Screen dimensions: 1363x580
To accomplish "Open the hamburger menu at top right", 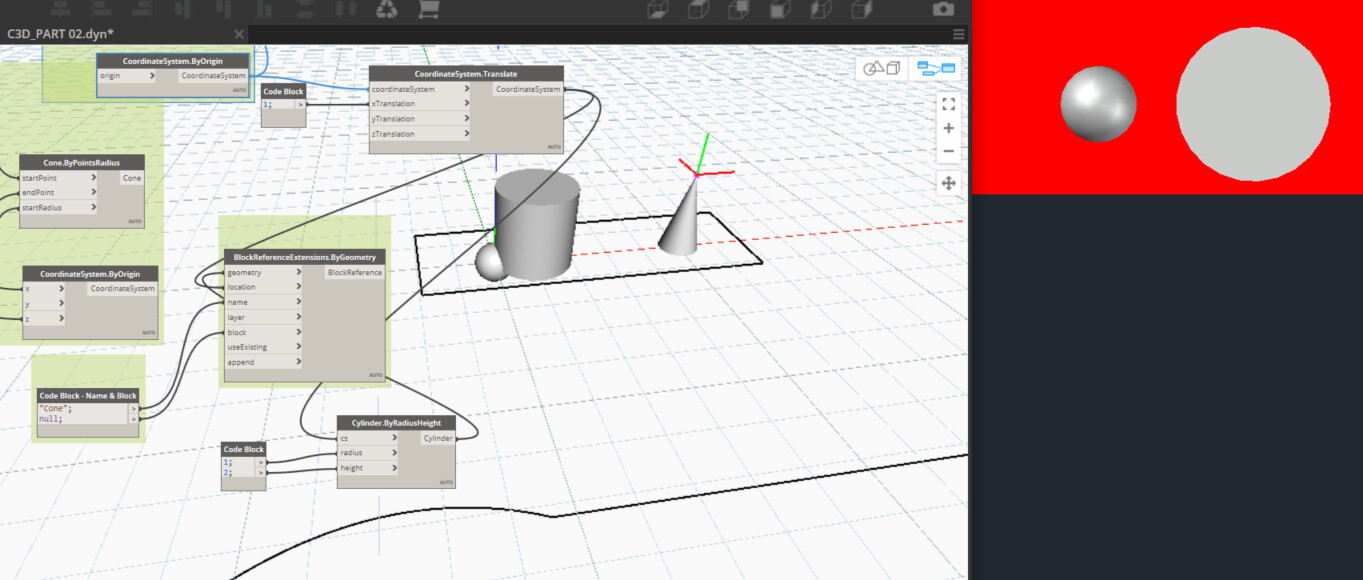I will [958, 33].
